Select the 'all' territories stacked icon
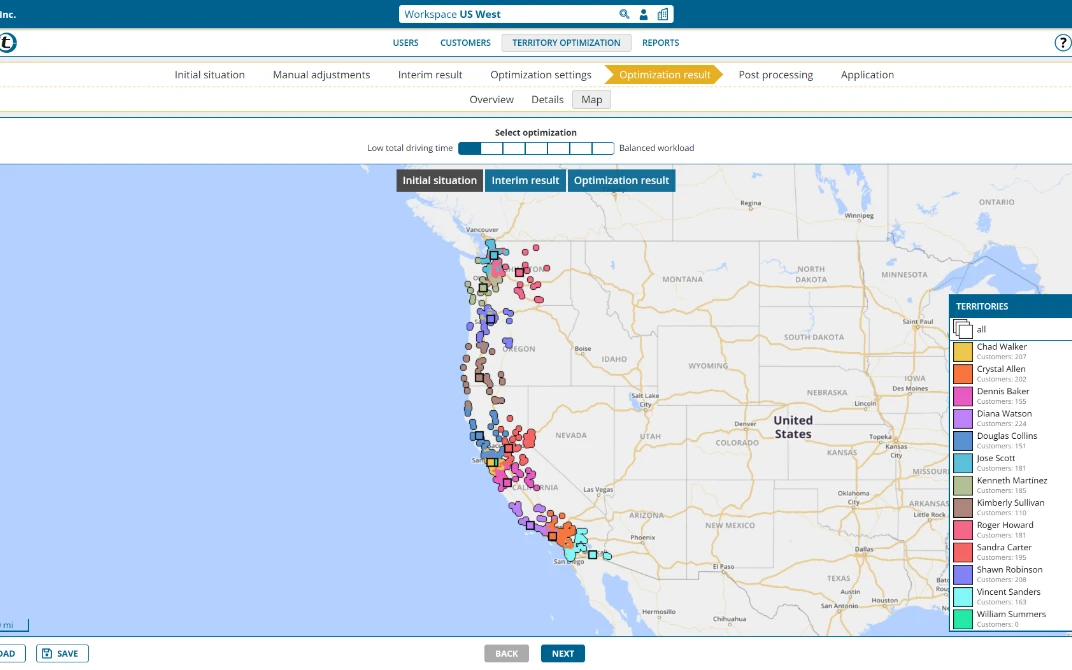Screen dimensions: 1072x670 962,329
